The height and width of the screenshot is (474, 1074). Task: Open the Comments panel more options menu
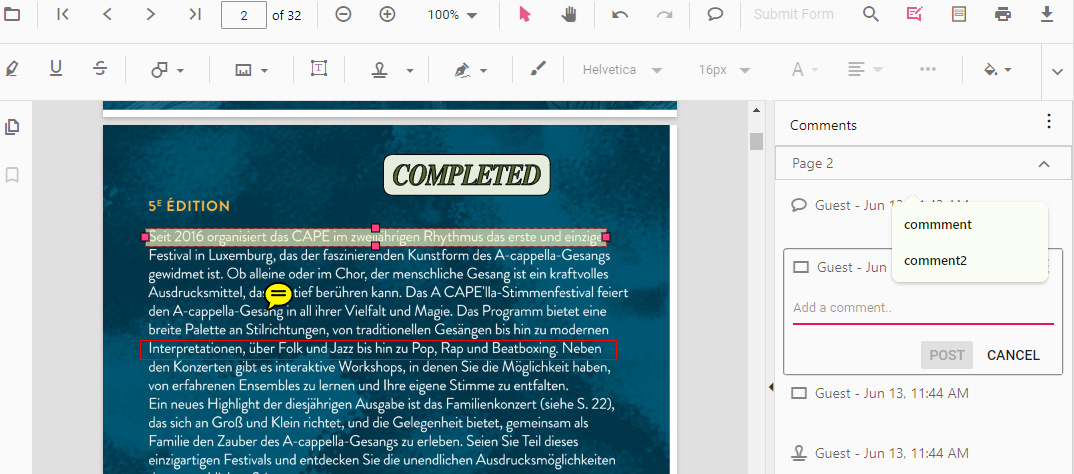(1049, 121)
